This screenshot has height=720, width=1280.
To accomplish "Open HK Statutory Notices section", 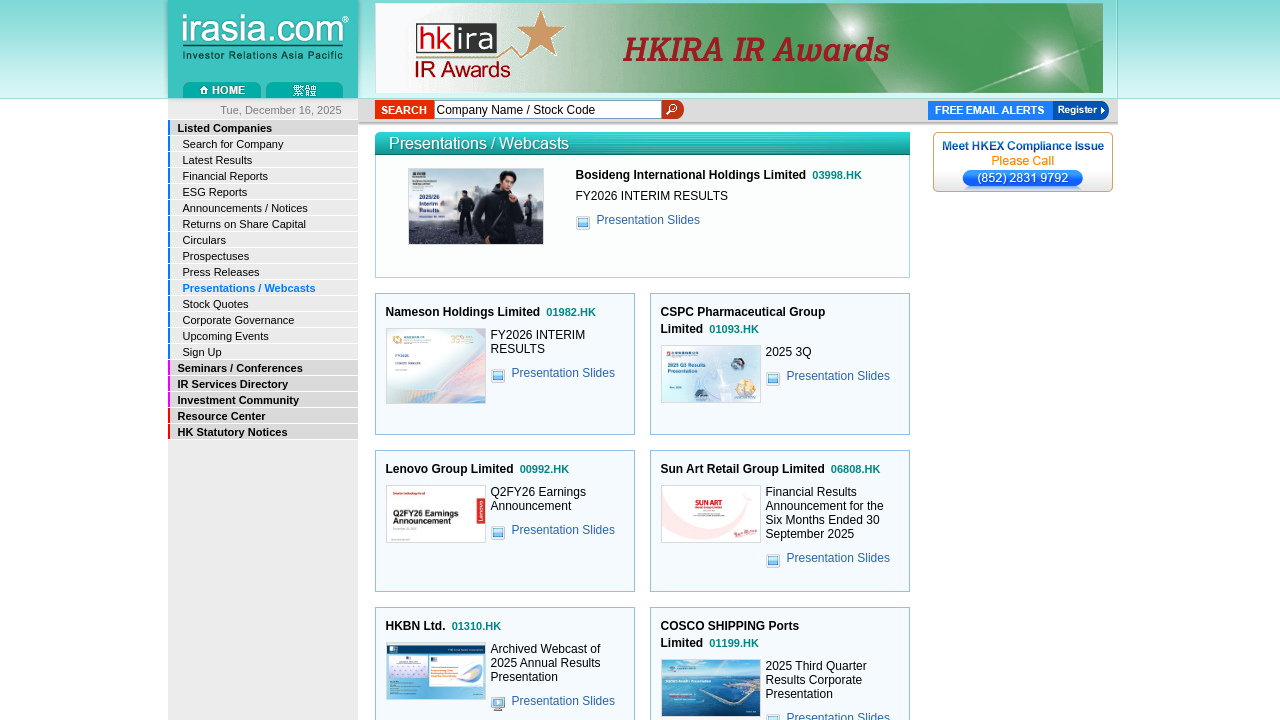I will pos(263,432).
